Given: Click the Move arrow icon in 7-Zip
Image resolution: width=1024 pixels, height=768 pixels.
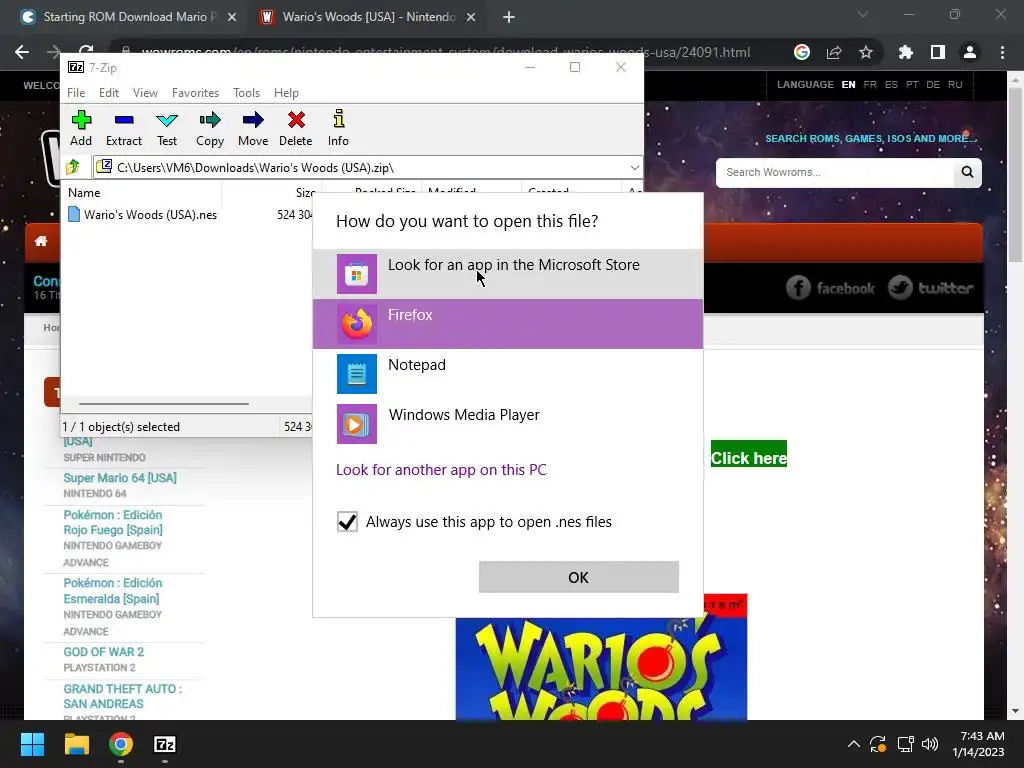Looking at the screenshot, I should click(253, 128).
